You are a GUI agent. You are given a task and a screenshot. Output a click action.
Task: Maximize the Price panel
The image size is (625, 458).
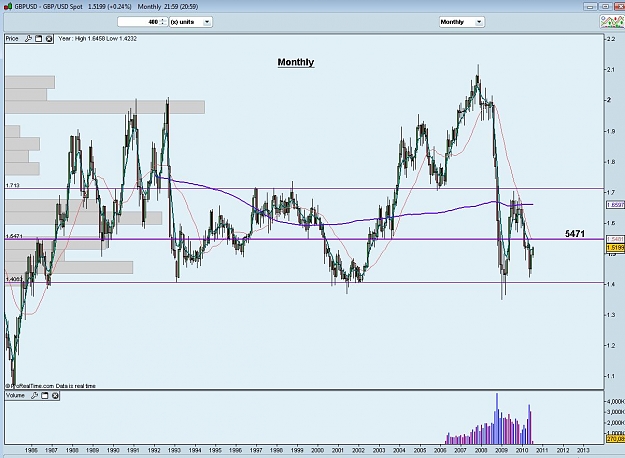click(38, 39)
